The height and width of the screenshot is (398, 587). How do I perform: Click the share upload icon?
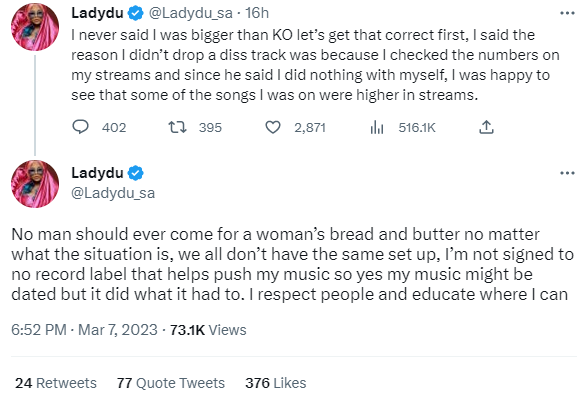[486, 127]
